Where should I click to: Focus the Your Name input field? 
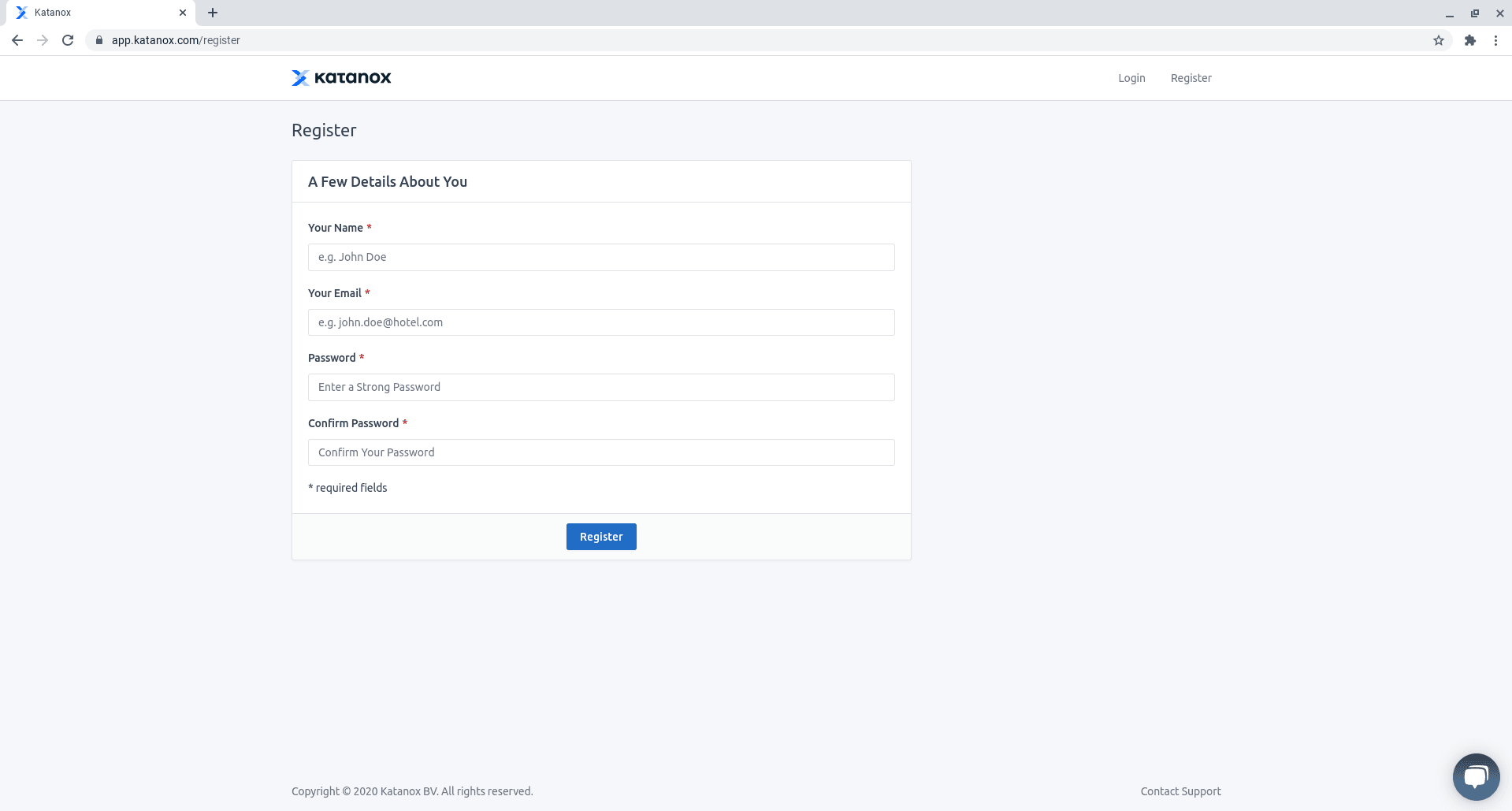coord(601,257)
